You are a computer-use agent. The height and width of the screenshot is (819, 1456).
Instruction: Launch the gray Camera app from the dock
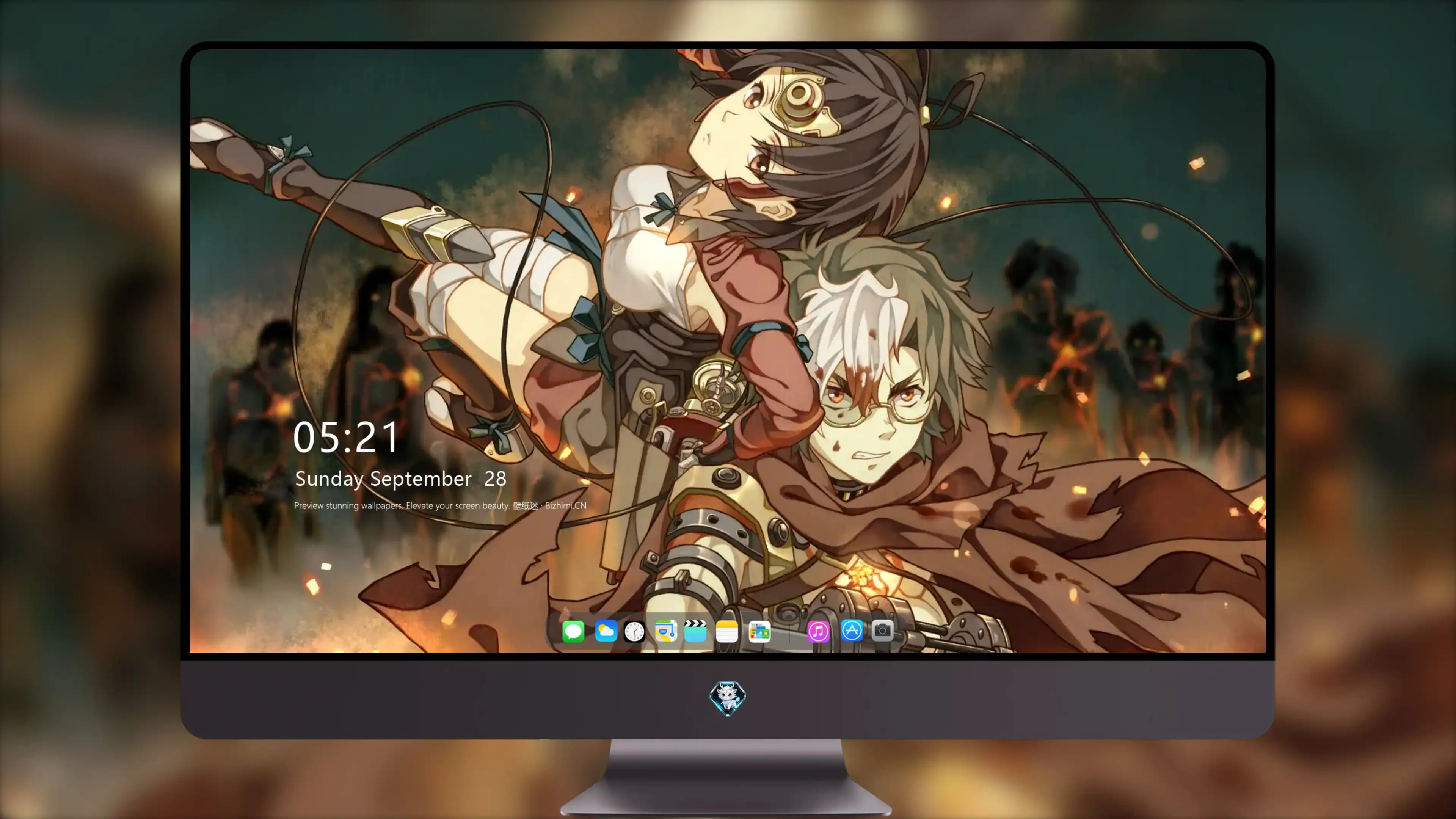(x=882, y=631)
